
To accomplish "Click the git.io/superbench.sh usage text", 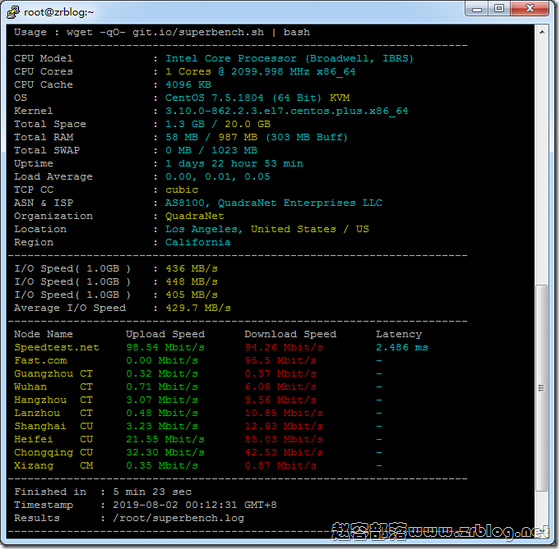I will (x=198, y=32).
